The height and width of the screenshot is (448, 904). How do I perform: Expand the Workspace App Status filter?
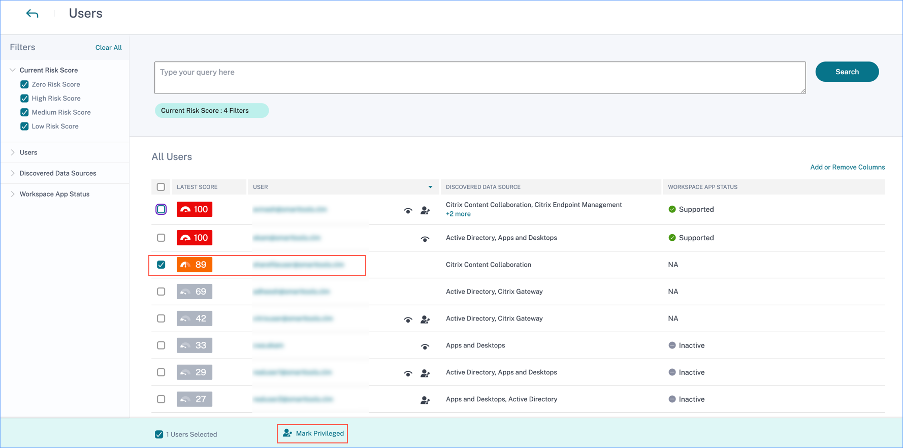13,193
